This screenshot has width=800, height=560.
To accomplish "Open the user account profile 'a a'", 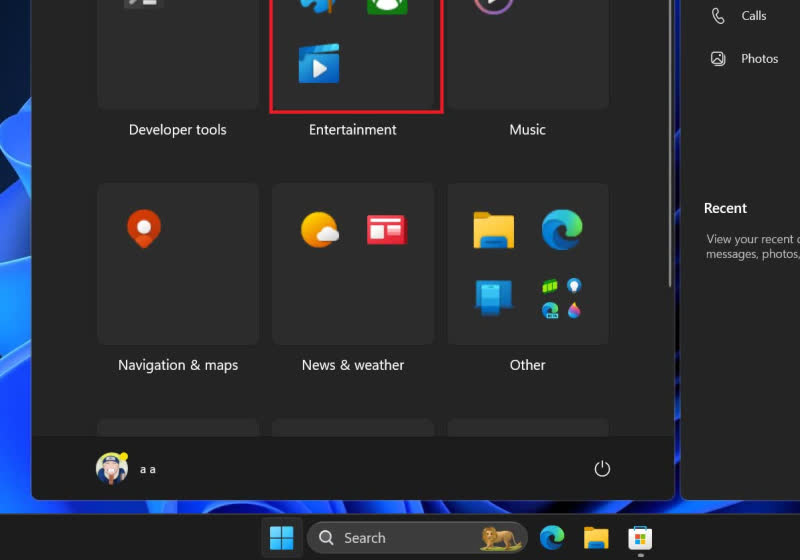I will click(x=127, y=468).
